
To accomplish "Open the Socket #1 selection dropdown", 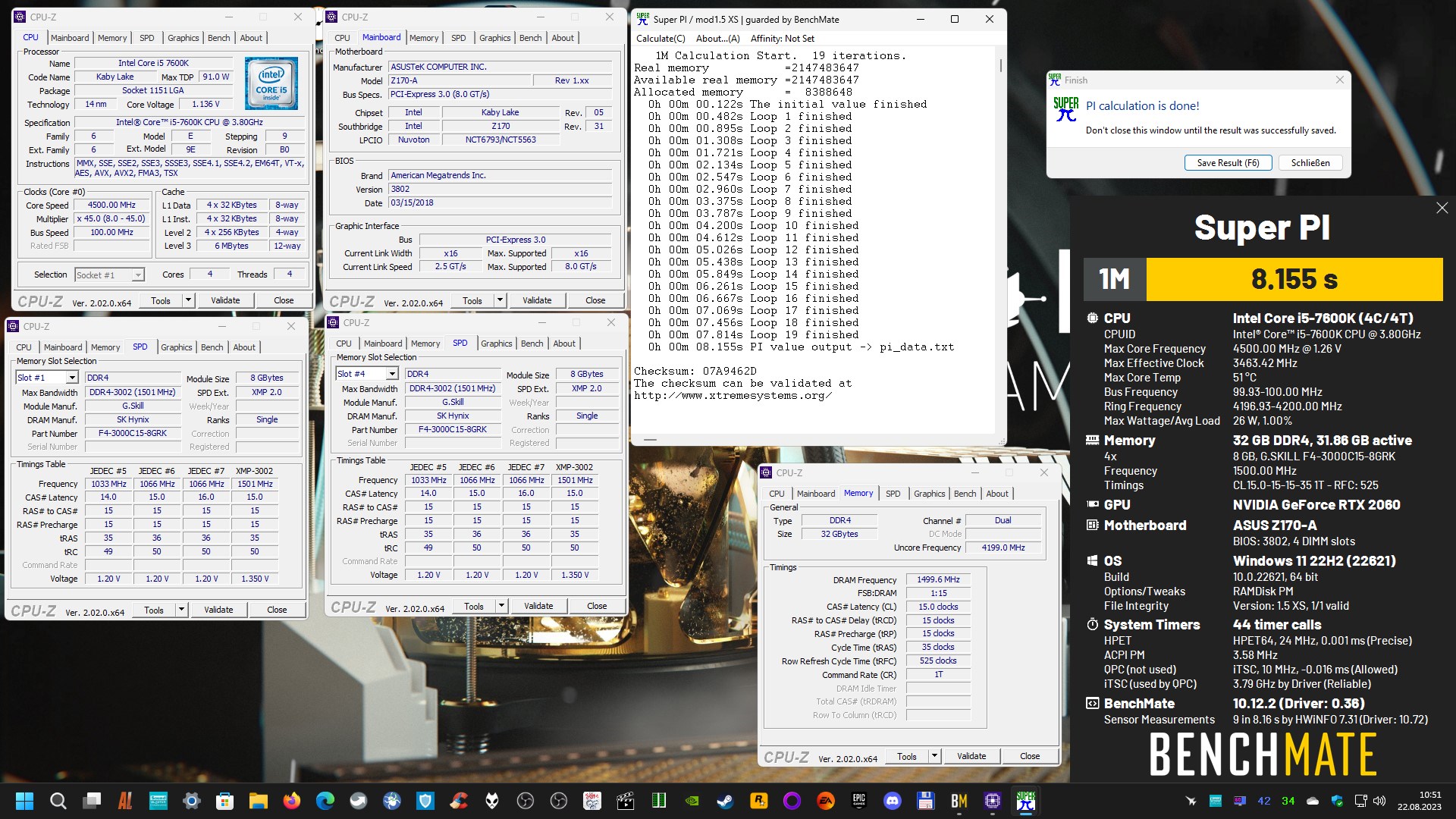I will tap(137, 275).
